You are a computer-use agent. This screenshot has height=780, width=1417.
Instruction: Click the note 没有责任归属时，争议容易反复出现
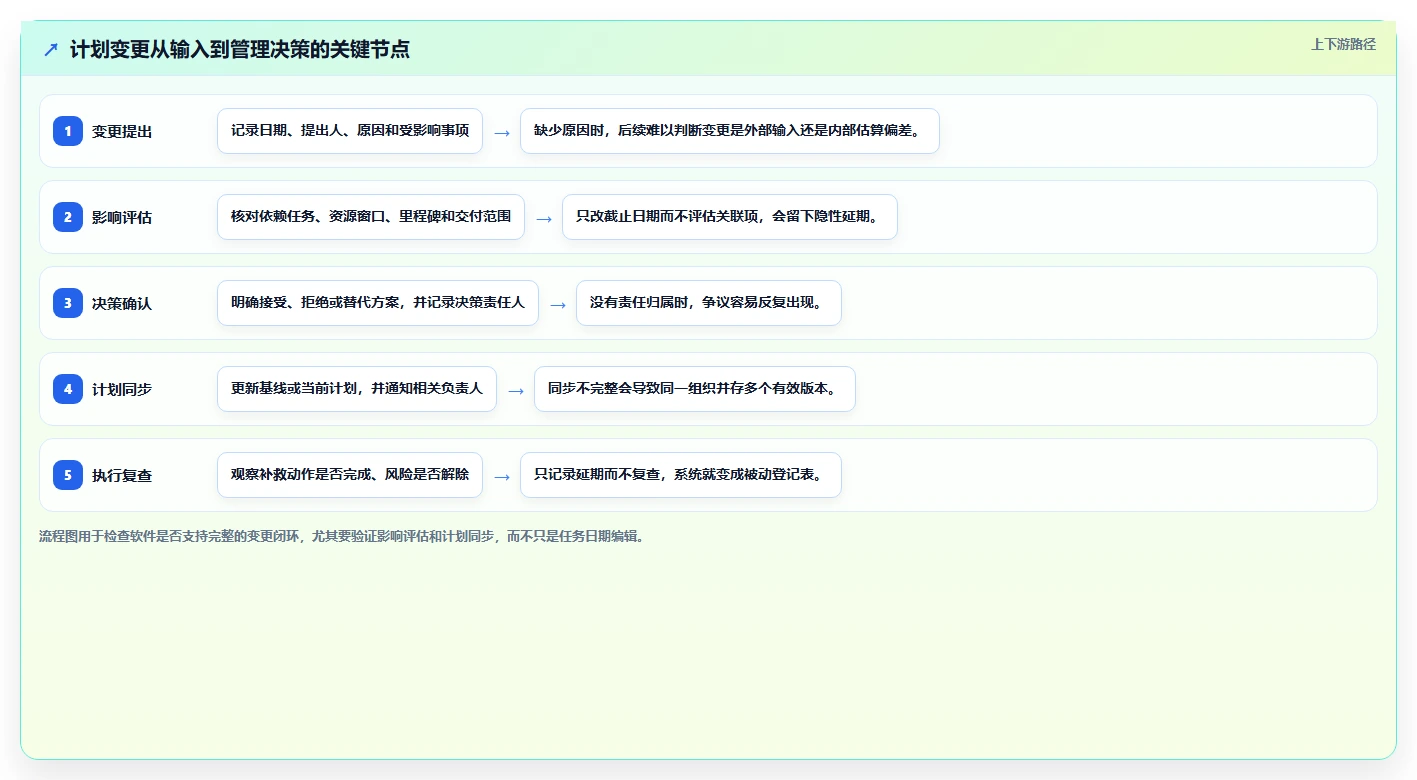pyautogui.click(x=709, y=303)
